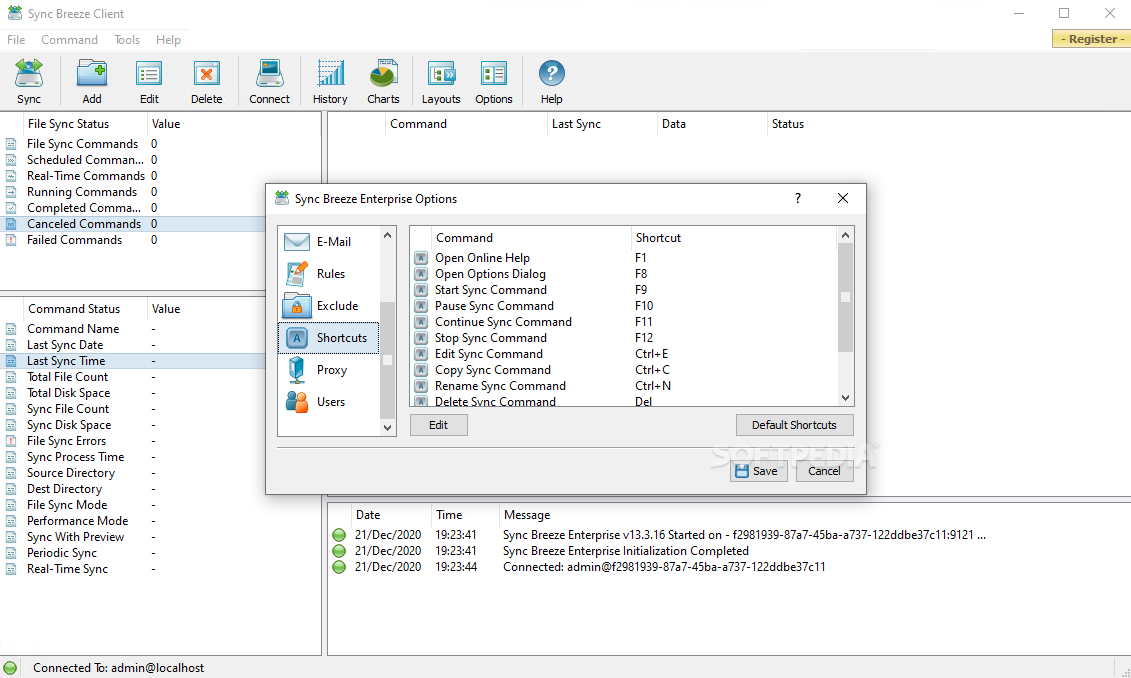The image size is (1131, 678).
Task: Click icon beside Open Online Help shortcut
Action: pyautogui.click(x=421, y=257)
